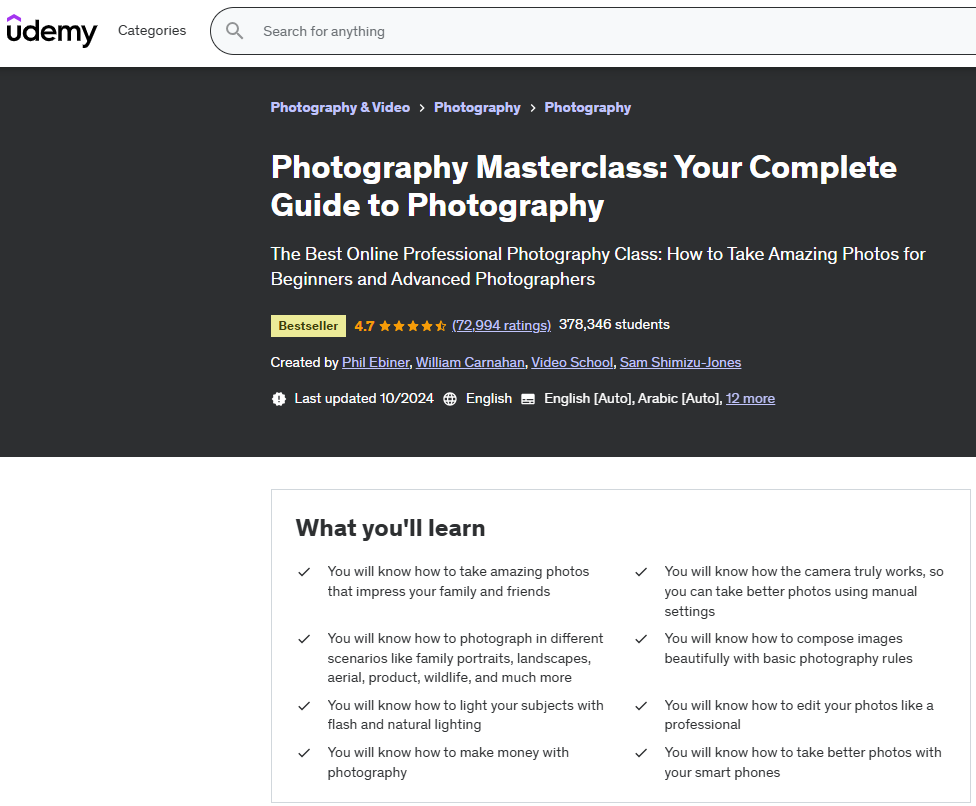
Task: Open the Categories menu
Action: point(152,31)
